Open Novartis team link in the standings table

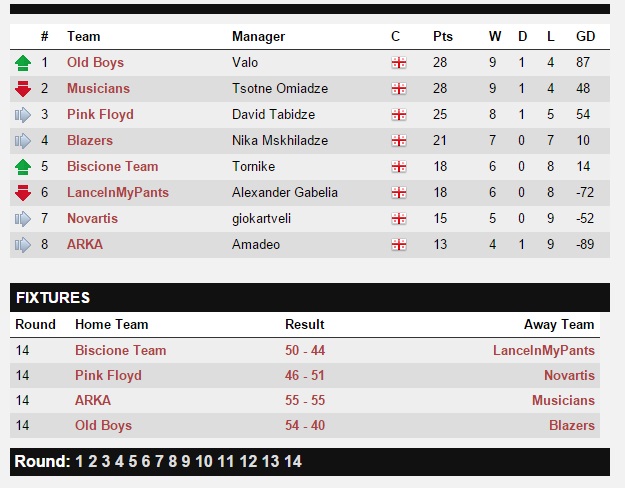tap(92, 218)
